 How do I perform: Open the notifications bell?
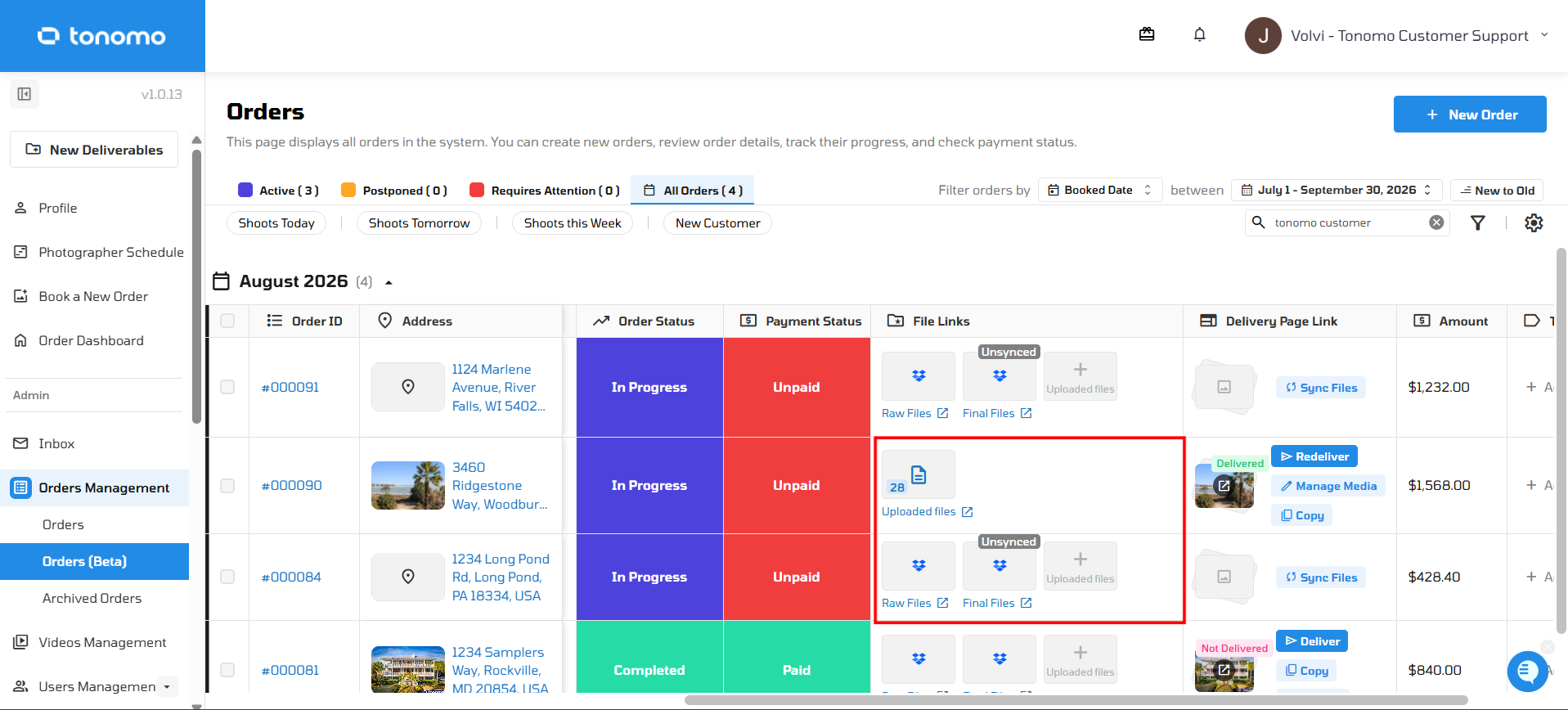1199,34
